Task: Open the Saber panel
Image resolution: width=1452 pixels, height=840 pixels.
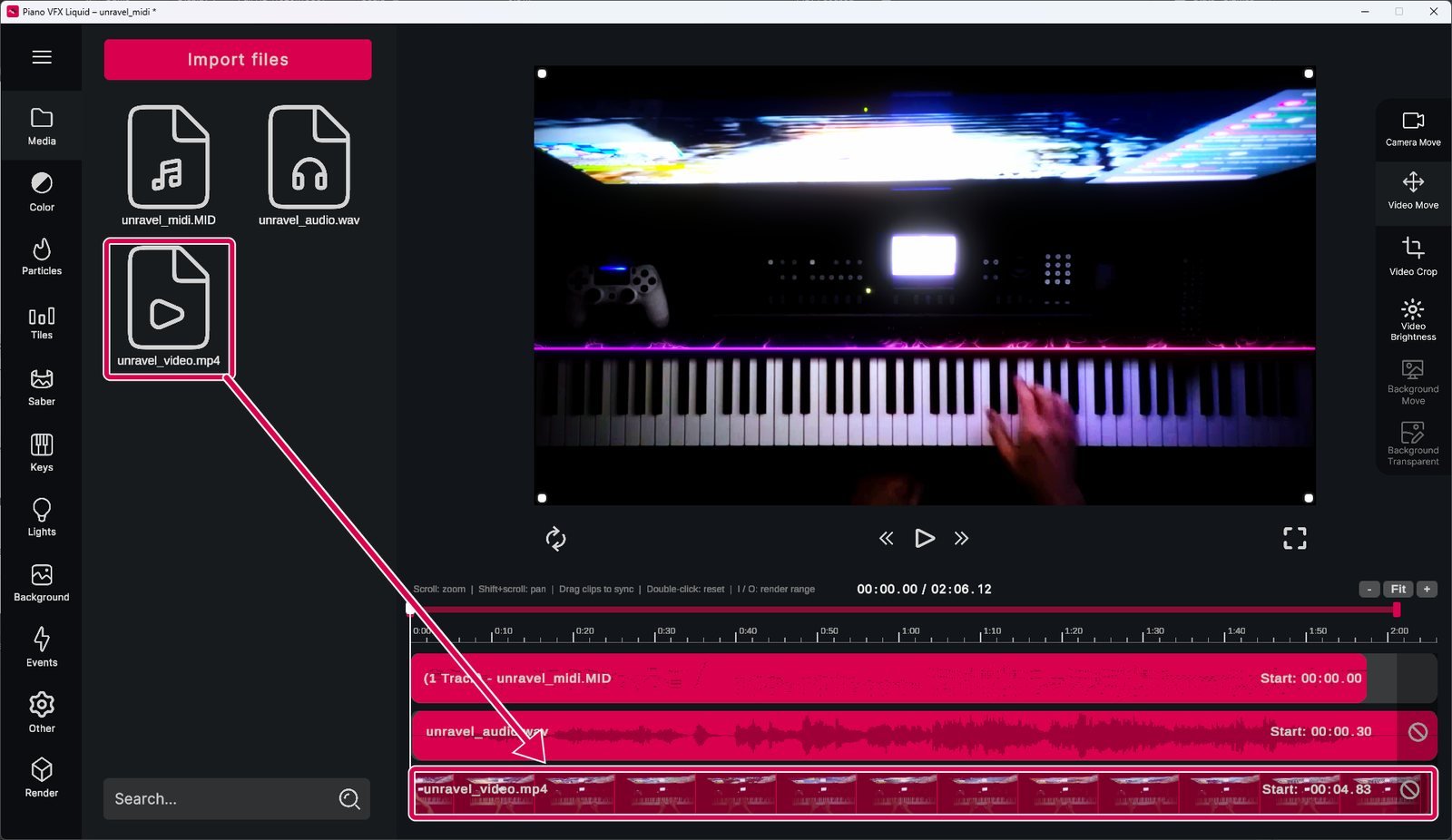Action: [42, 387]
